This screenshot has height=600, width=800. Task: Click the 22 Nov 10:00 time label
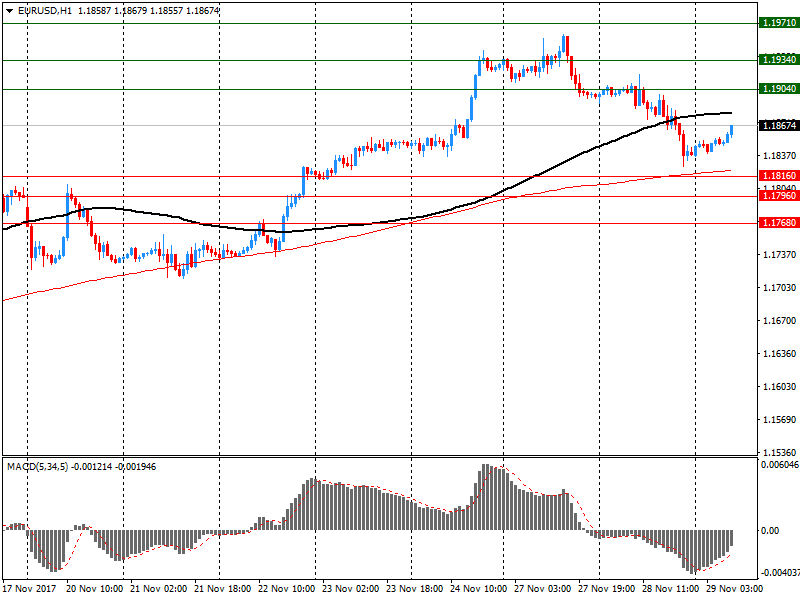point(287,589)
